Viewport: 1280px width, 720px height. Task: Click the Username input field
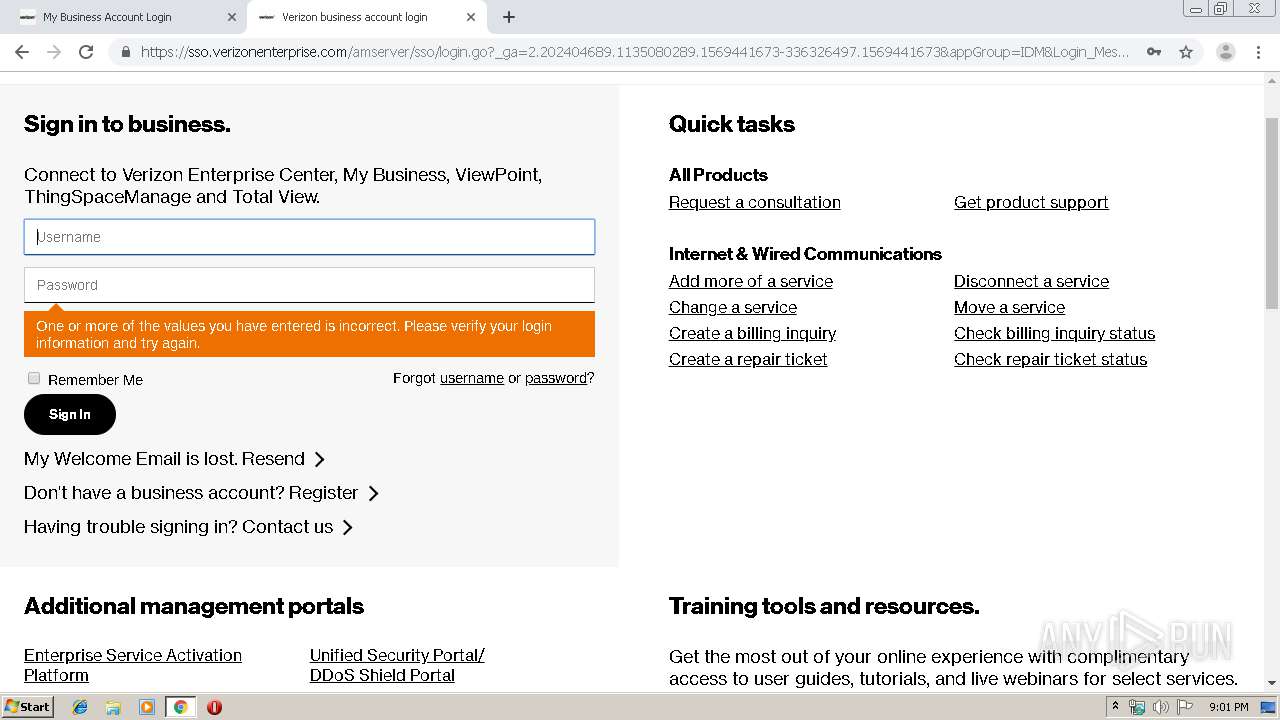pos(309,237)
